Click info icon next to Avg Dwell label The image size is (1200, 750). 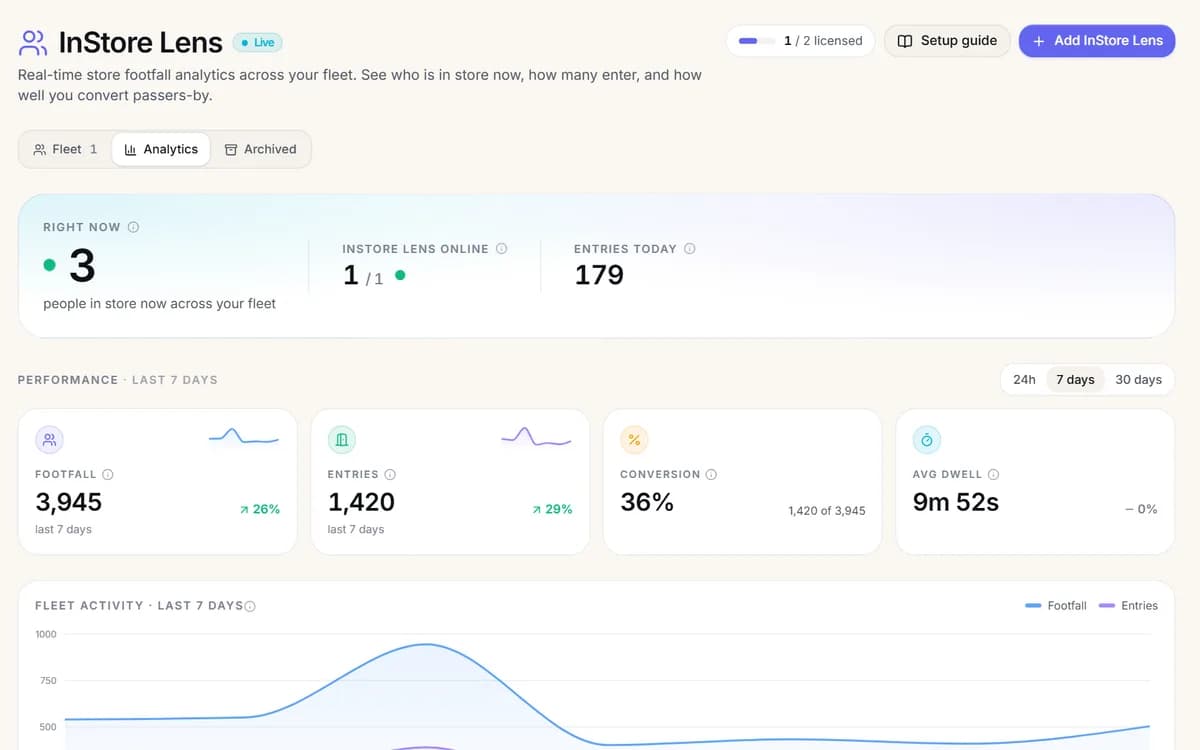[993, 474]
